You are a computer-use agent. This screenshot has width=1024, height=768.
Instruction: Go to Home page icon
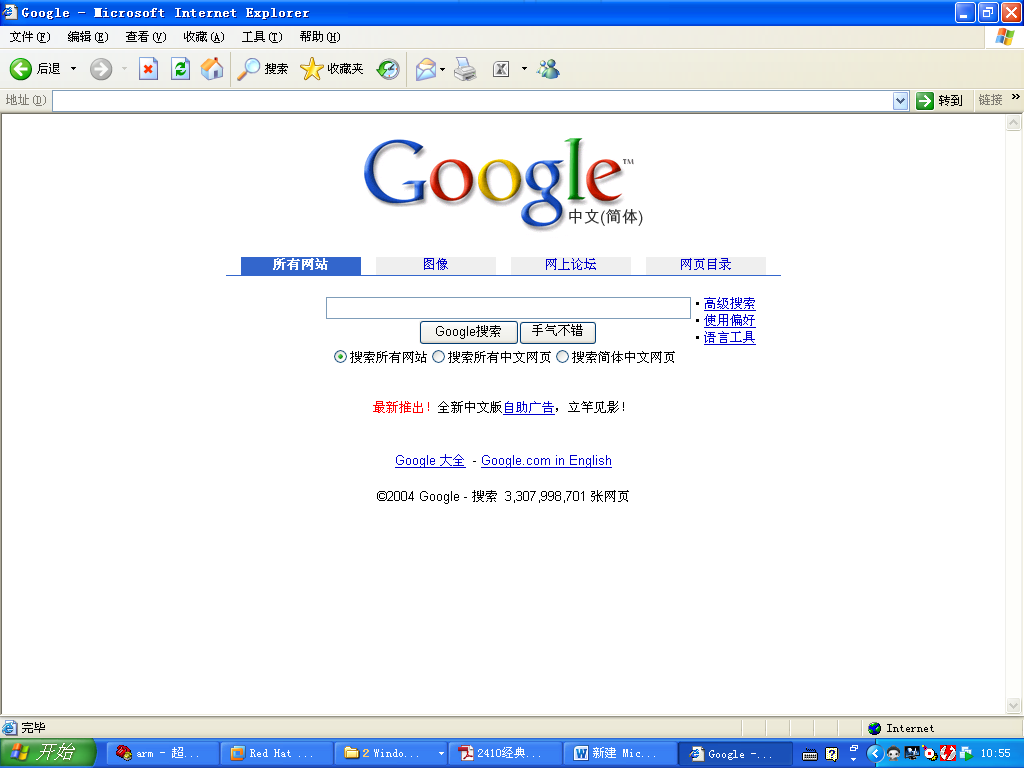[212, 69]
